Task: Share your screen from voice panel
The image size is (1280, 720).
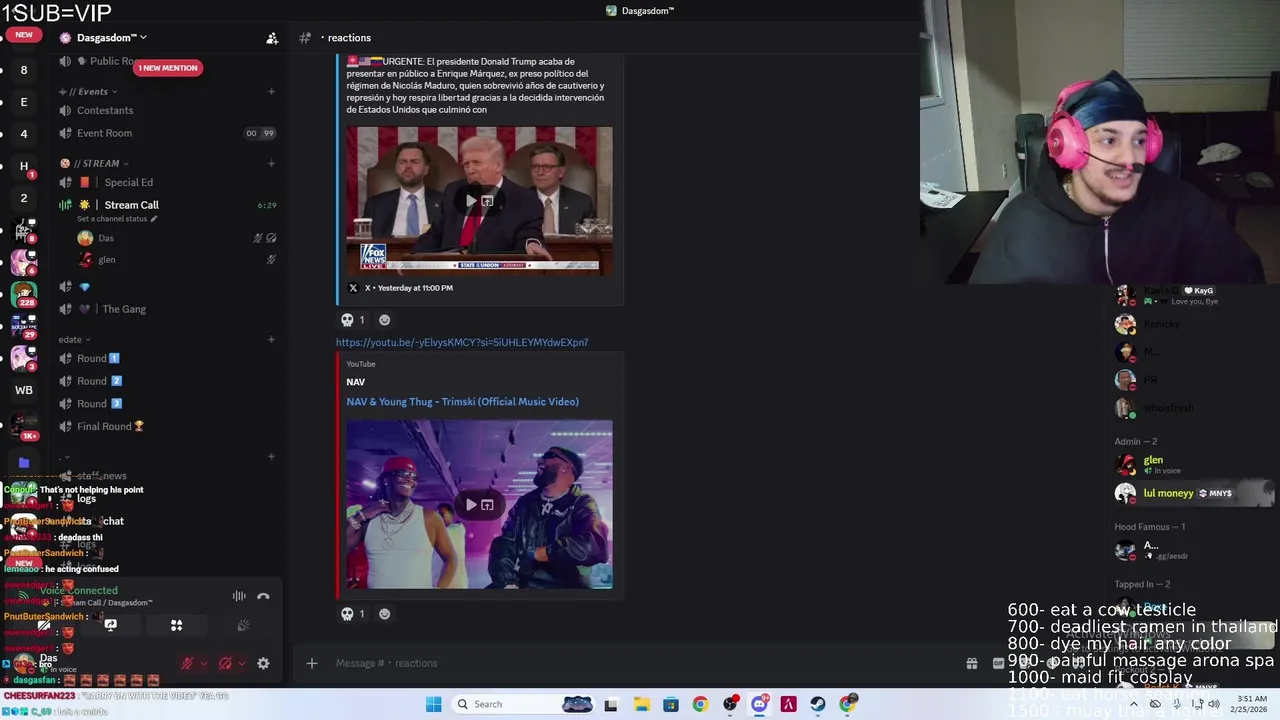Action: [111, 625]
